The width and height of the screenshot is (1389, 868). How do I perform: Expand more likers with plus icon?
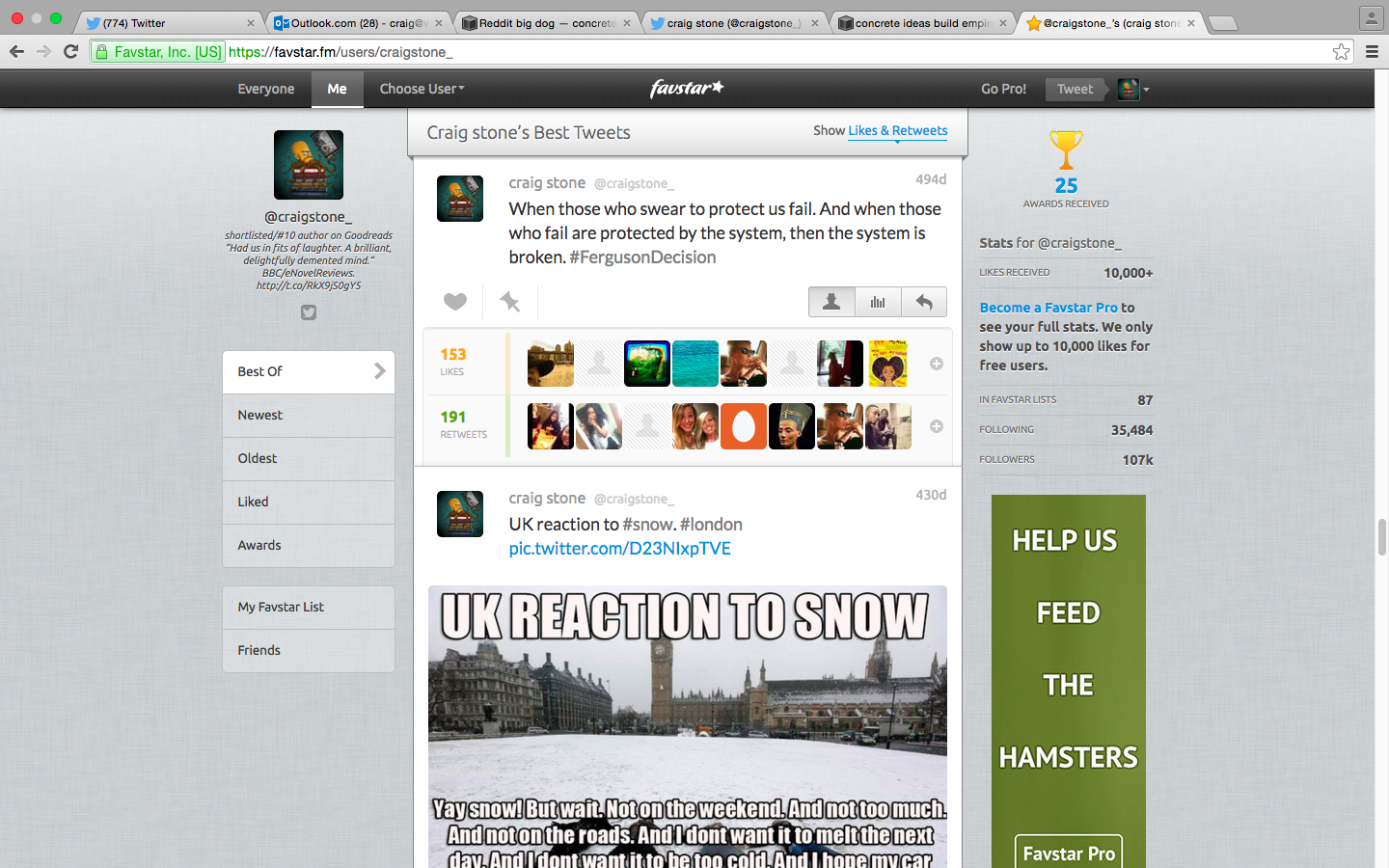pos(936,364)
